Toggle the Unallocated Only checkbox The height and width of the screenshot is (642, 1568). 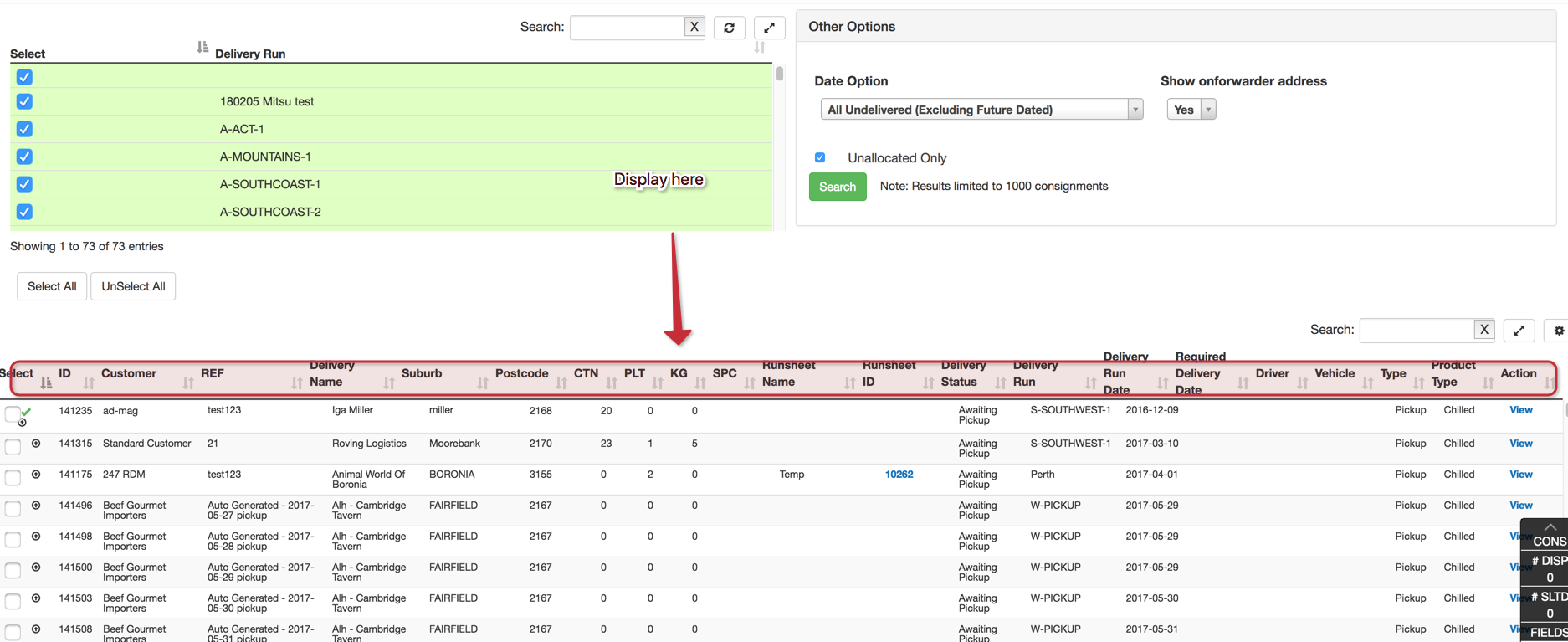coord(820,157)
